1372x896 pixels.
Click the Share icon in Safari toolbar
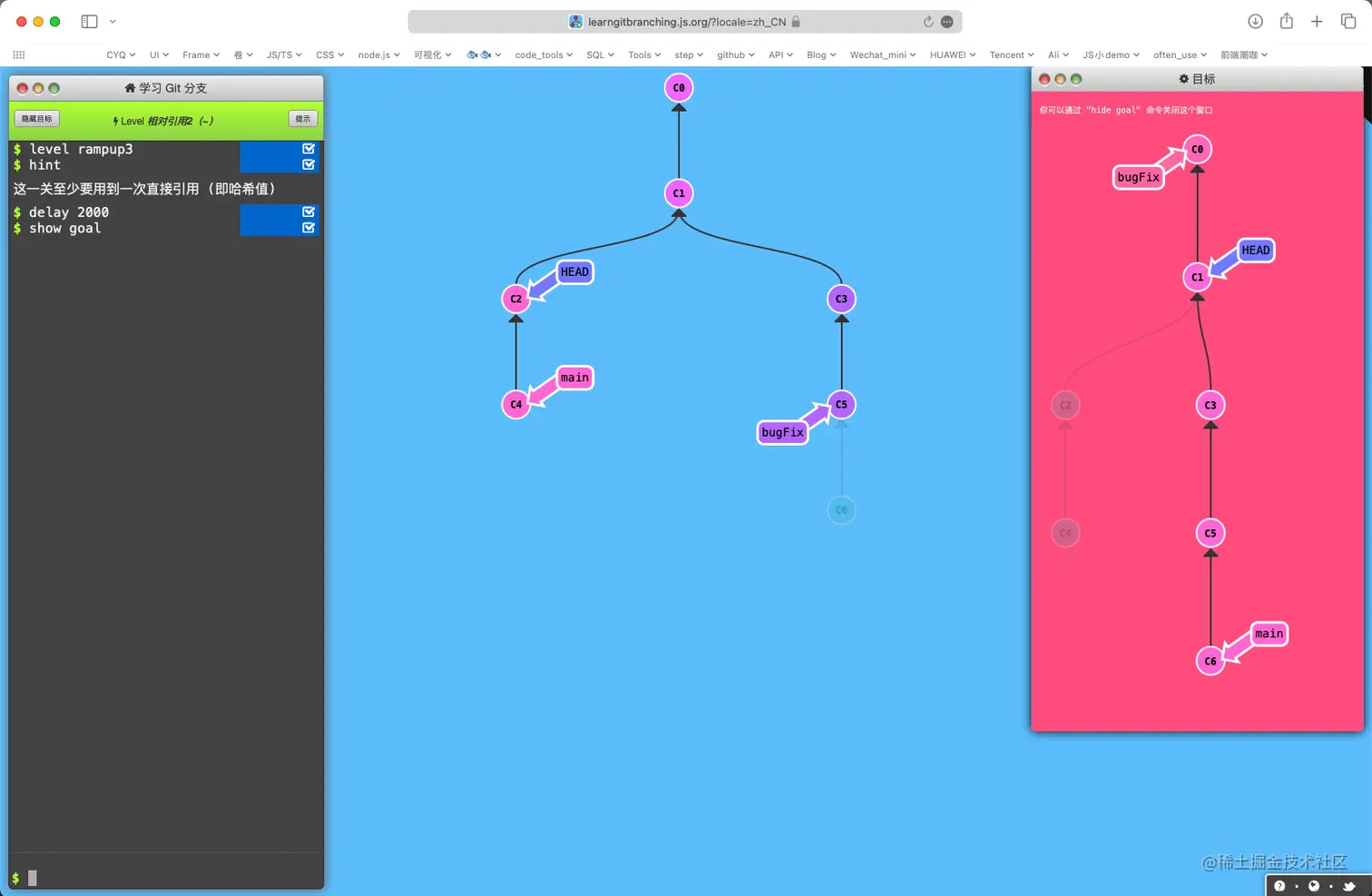[1286, 21]
